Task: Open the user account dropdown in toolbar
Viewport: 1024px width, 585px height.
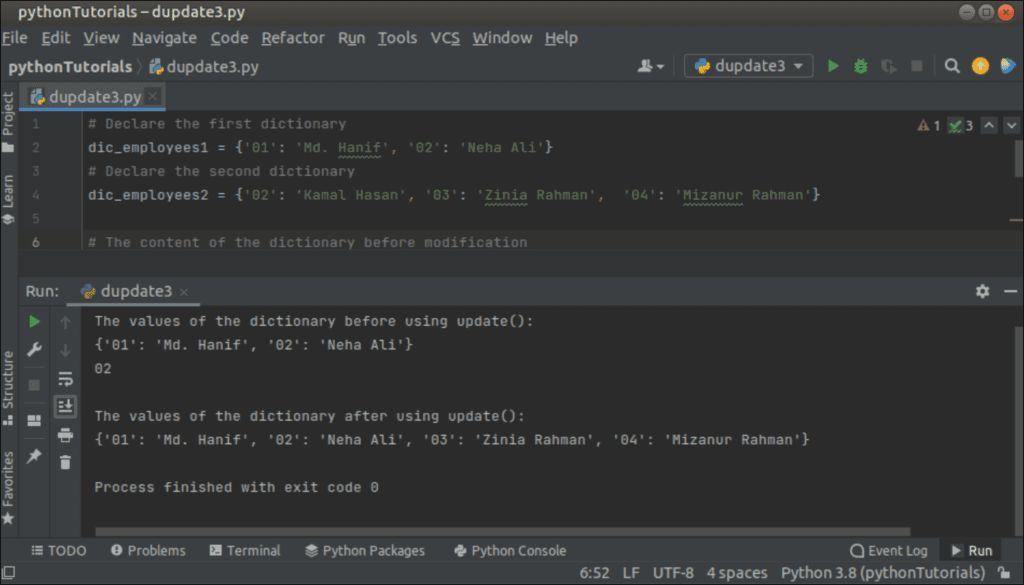Action: 650,66
